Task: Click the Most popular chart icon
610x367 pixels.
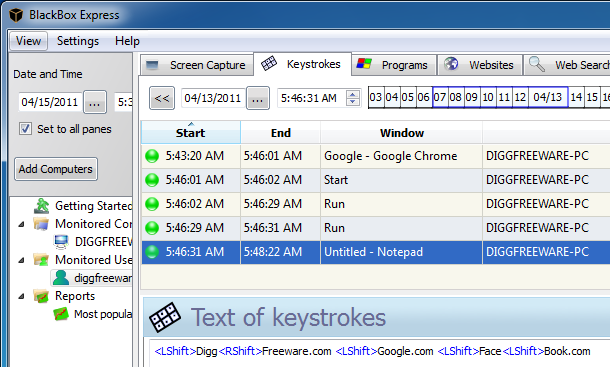Action: coord(61,314)
